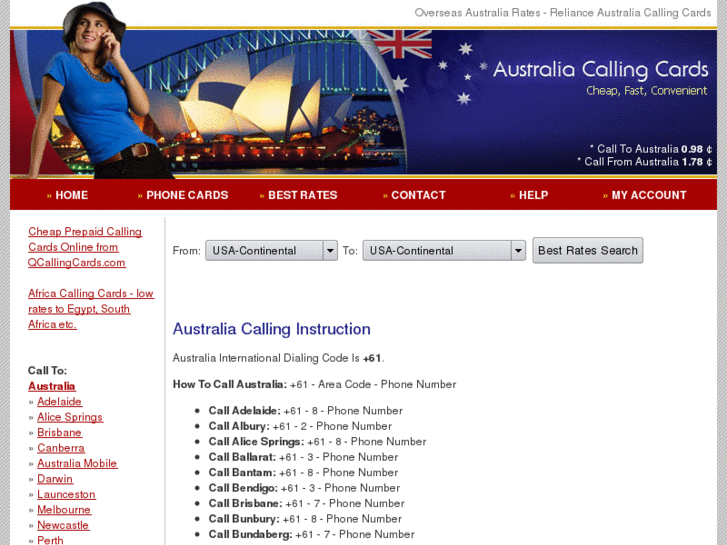
Task: Click the 'Call Bantam:' list entry
Action: [303, 472]
